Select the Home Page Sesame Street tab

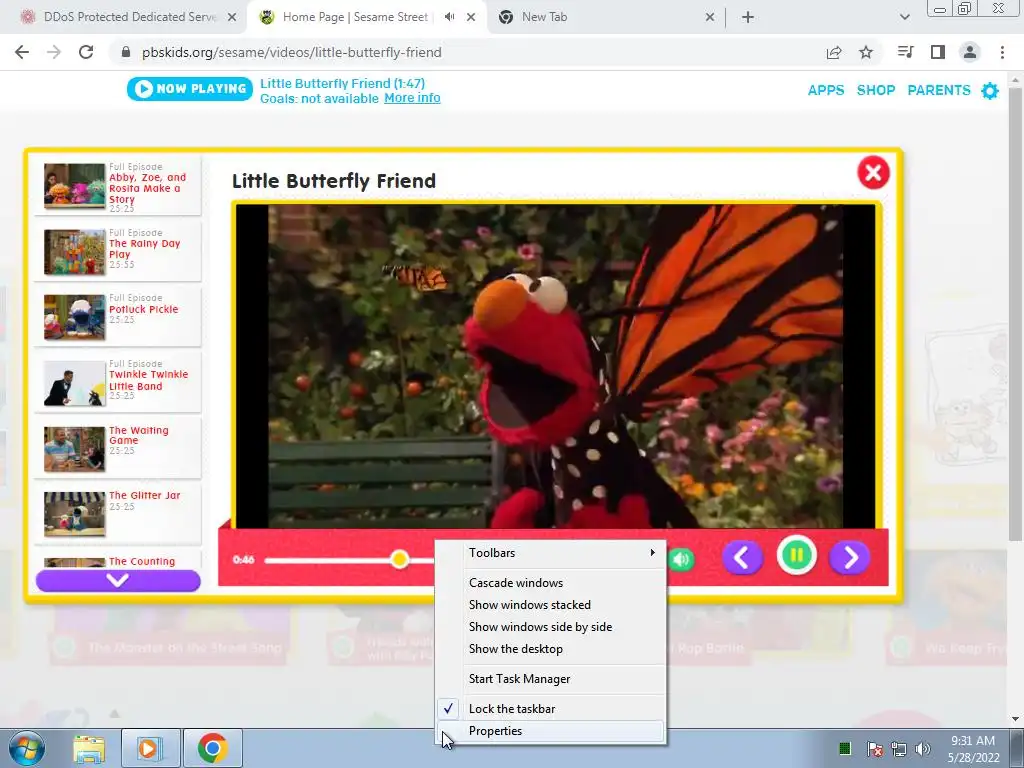pos(356,17)
